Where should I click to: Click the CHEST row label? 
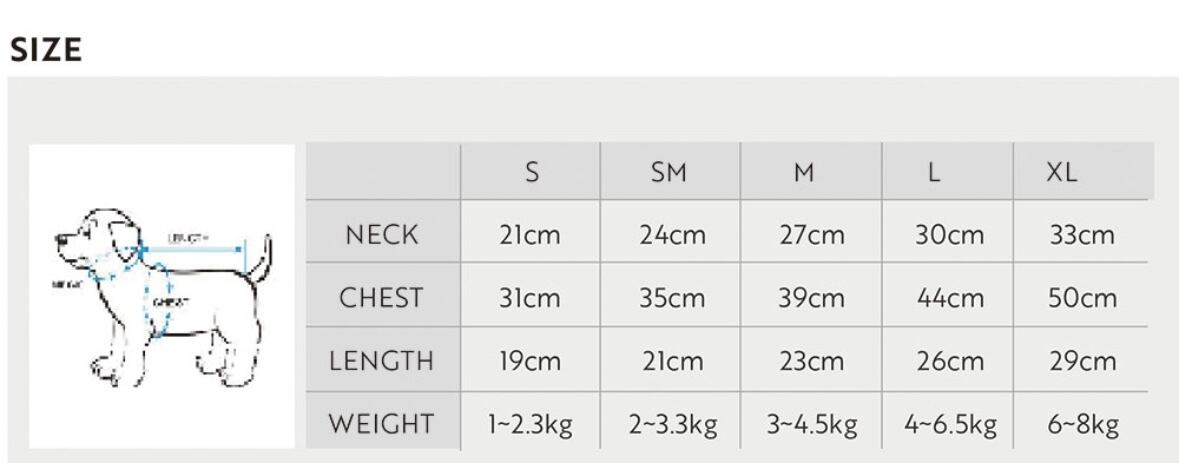[x=381, y=298]
